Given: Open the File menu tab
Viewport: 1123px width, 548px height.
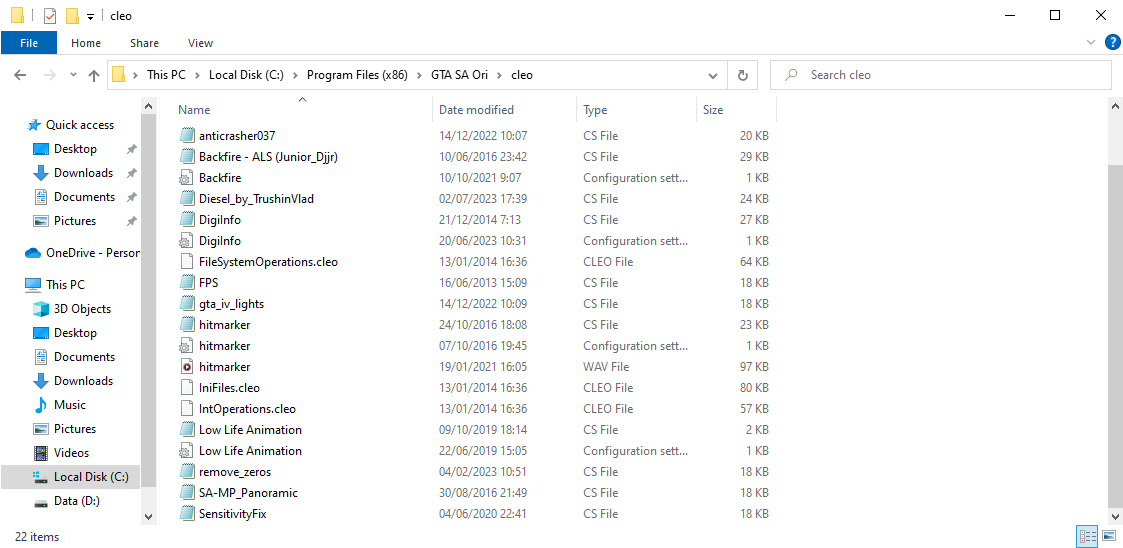Looking at the screenshot, I should click(x=29, y=43).
